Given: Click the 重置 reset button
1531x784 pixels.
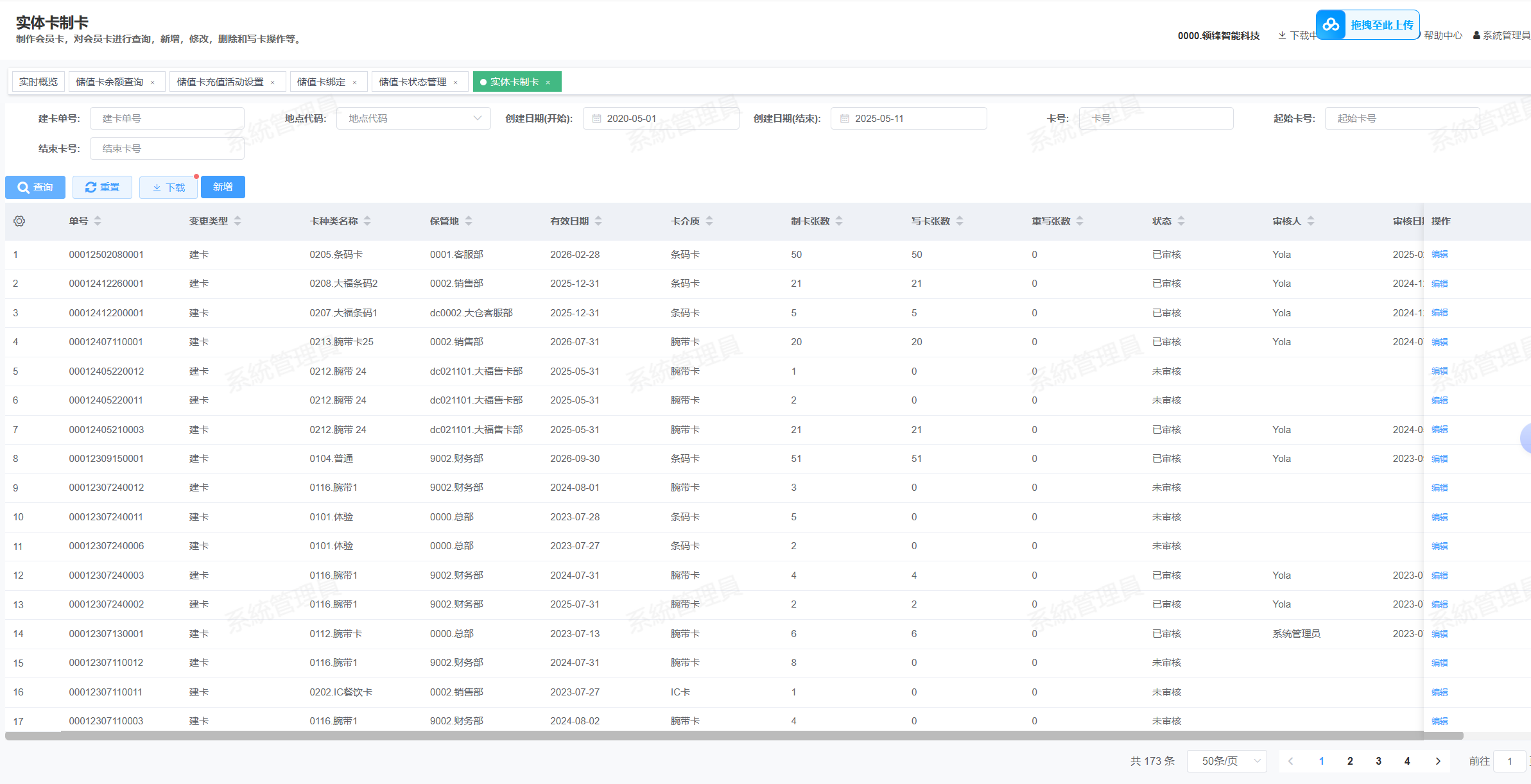Looking at the screenshot, I should pos(102,187).
